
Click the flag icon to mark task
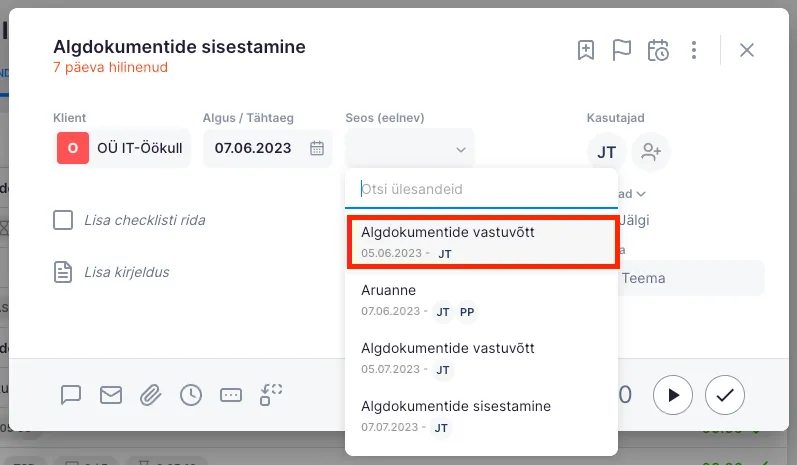(622, 50)
